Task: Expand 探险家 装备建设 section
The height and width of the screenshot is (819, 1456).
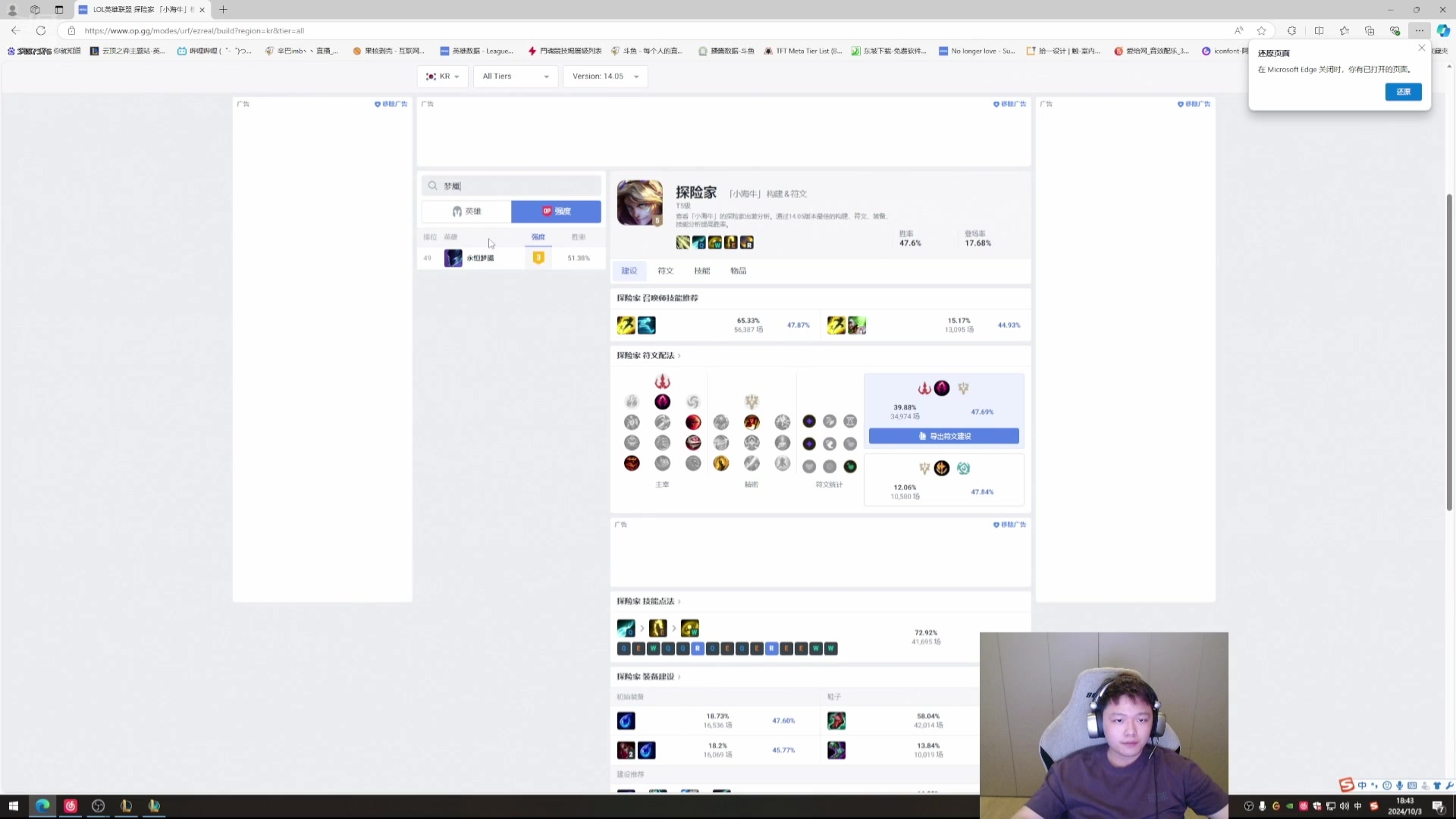Action: pyautogui.click(x=648, y=676)
